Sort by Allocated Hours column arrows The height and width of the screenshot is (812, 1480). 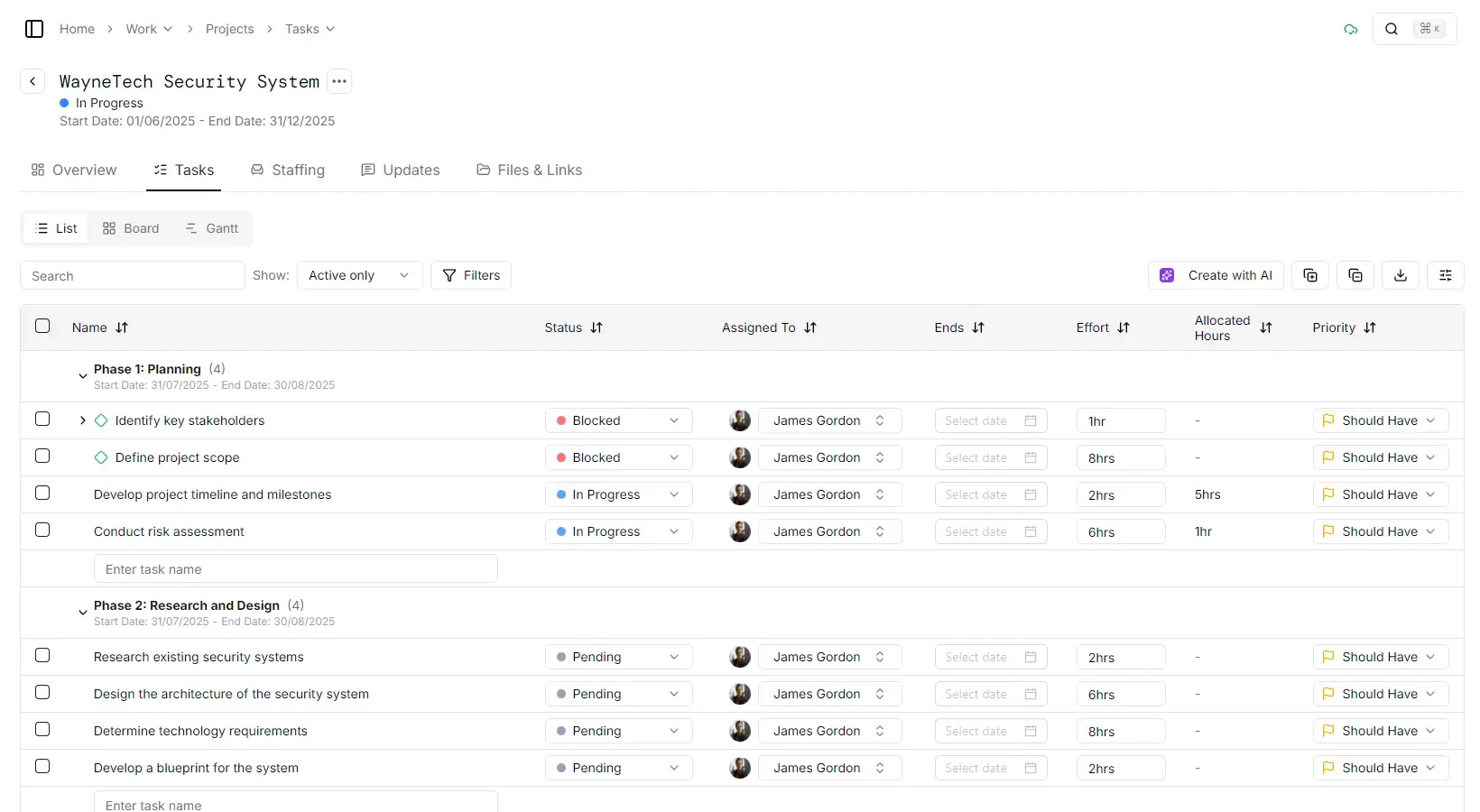(x=1266, y=328)
